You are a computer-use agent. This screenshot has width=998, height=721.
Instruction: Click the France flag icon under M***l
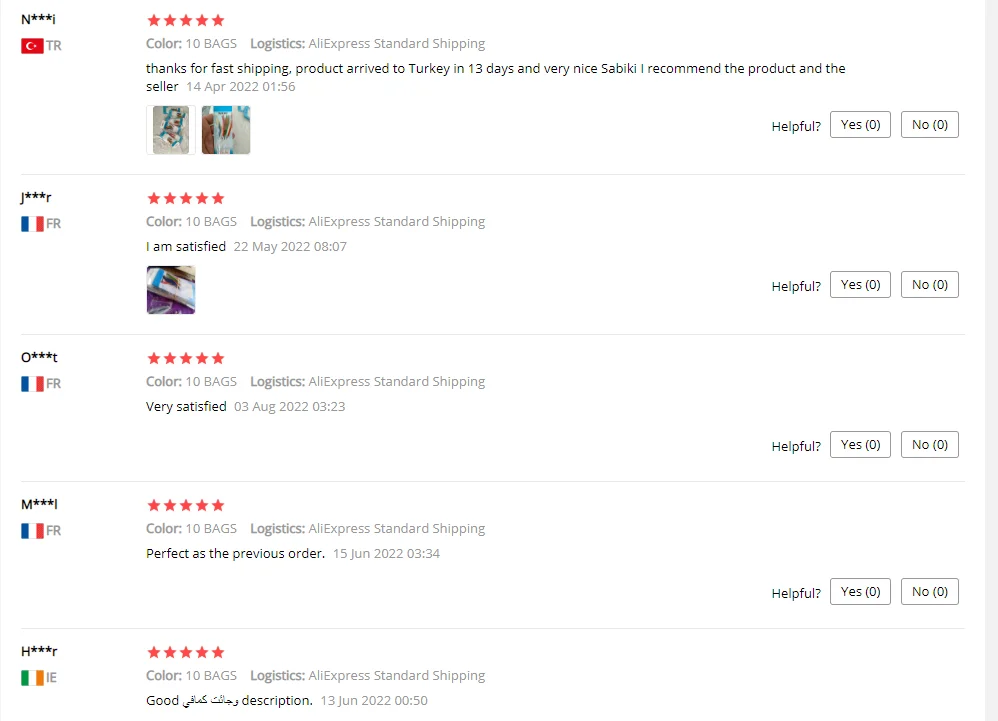pyautogui.click(x=32, y=531)
